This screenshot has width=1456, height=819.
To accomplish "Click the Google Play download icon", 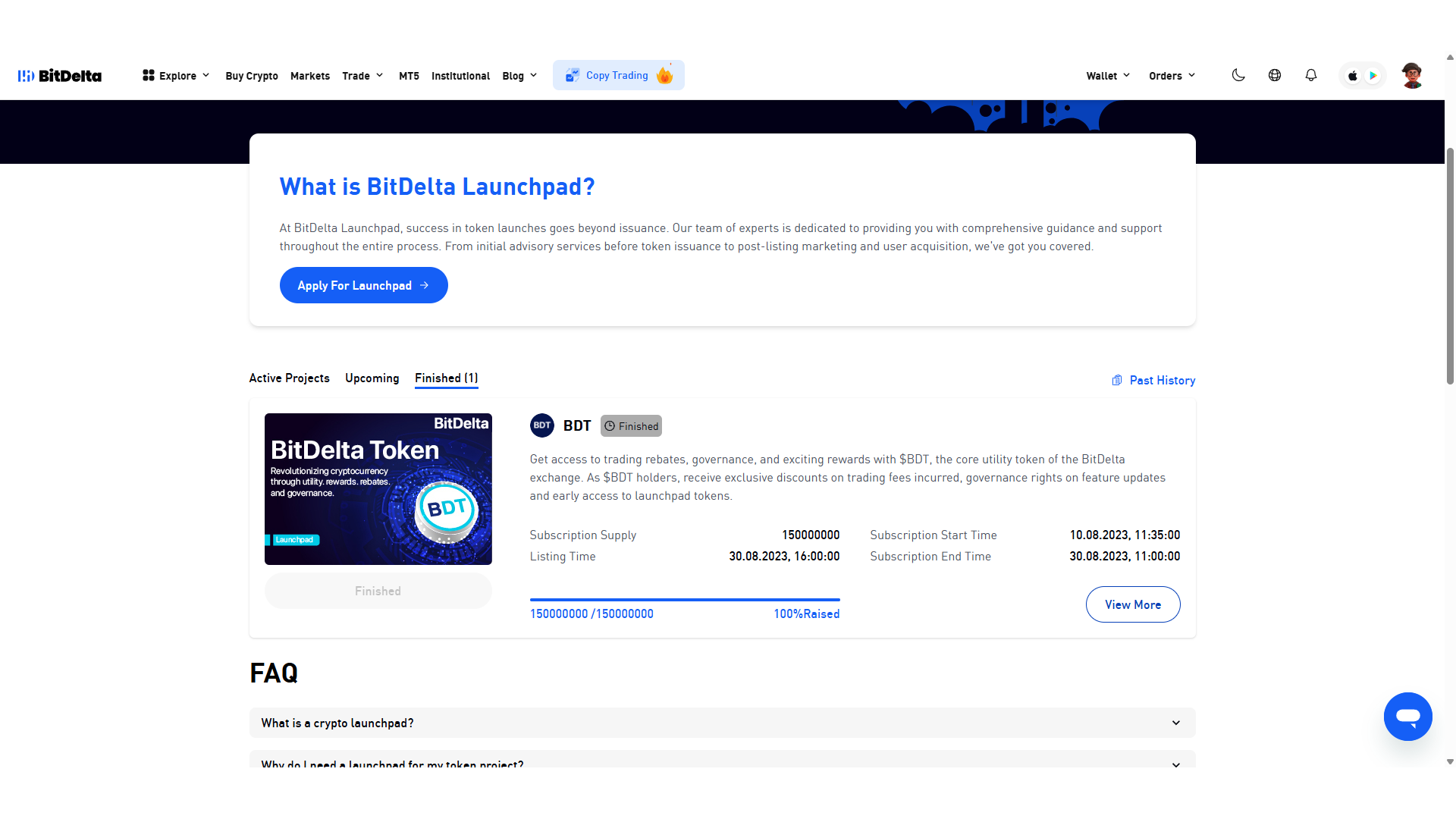I will 1373,76.
